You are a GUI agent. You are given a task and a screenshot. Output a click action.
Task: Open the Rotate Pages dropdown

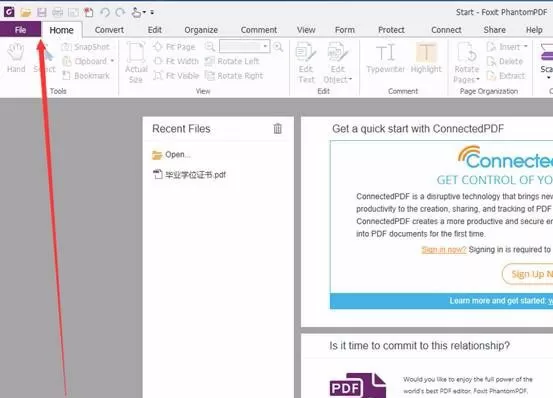click(467, 62)
